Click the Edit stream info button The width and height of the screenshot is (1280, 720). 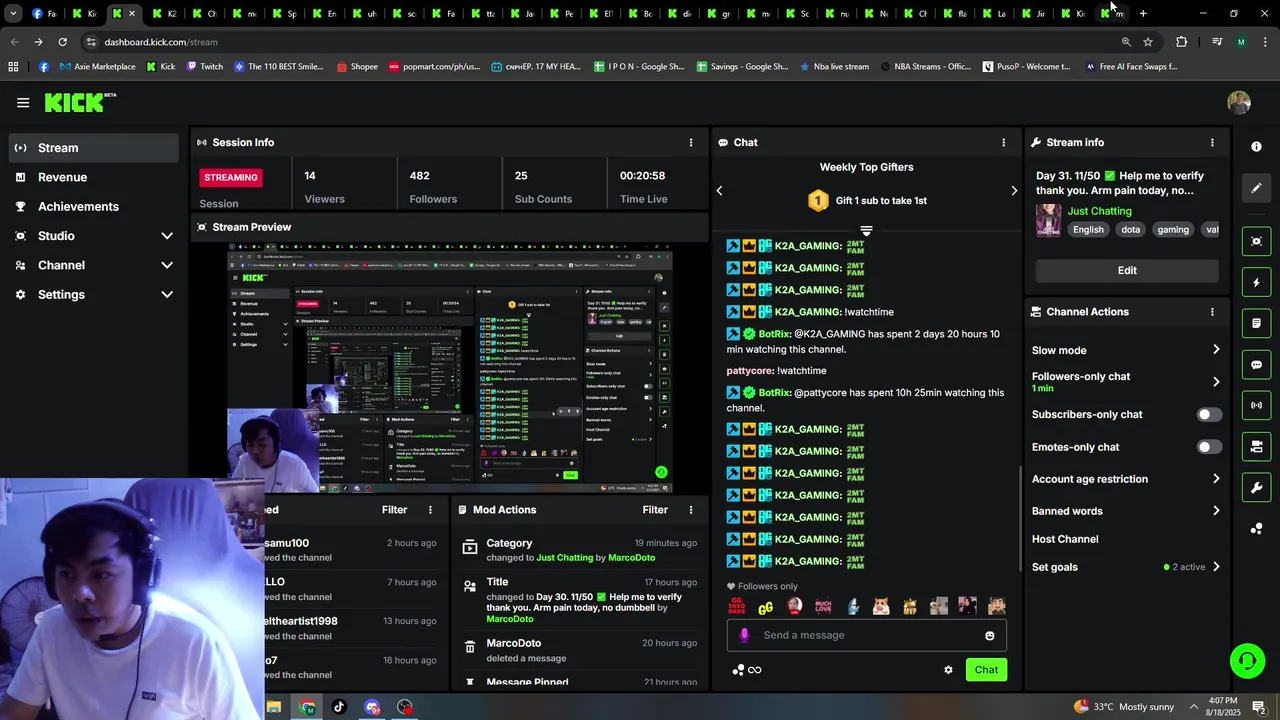coord(1127,270)
